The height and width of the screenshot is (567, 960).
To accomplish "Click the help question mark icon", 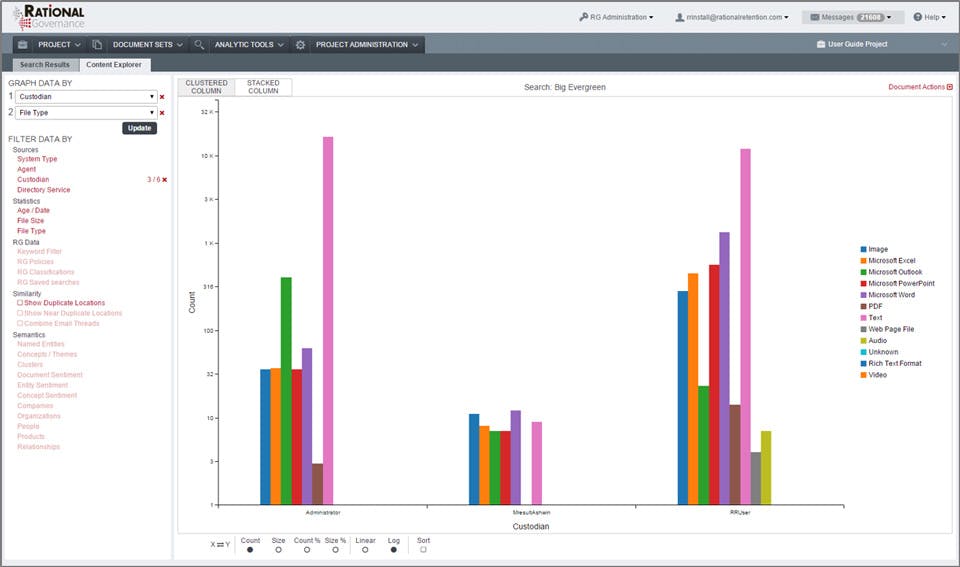I will pyautogui.click(x=917, y=17).
